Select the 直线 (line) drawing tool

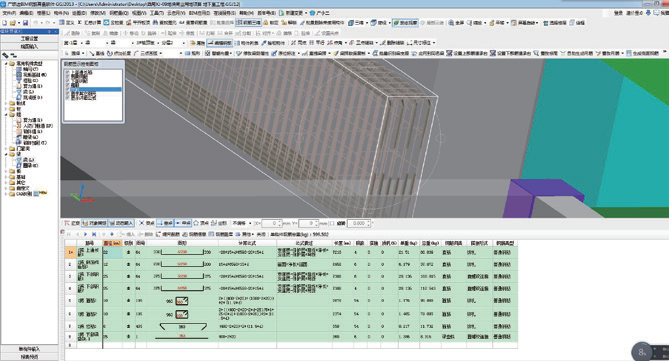point(97,53)
